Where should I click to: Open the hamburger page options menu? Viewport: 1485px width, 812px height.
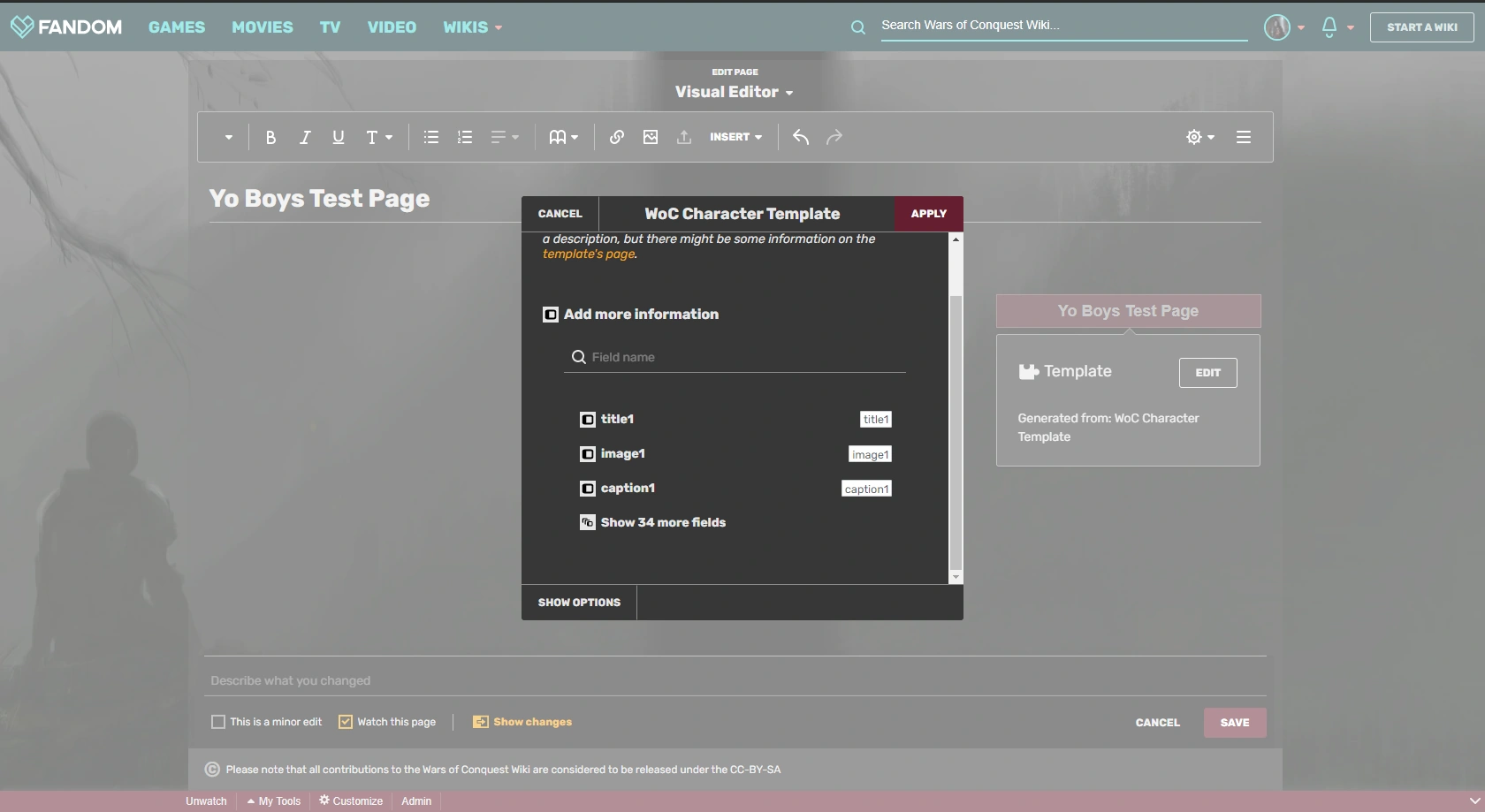click(x=1244, y=137)
